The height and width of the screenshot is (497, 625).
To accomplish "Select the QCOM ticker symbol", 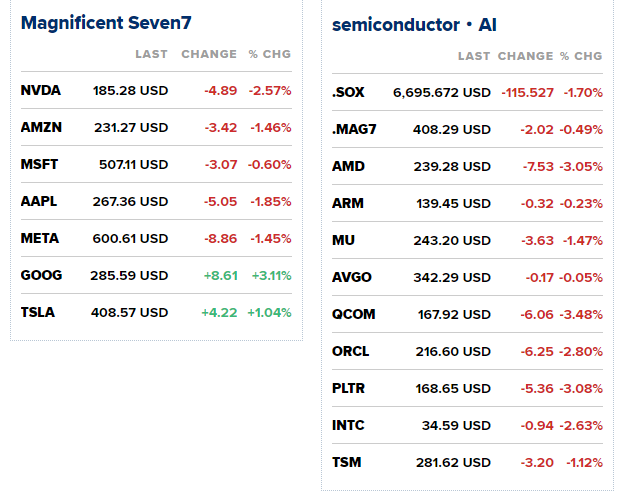I will (353, 314).
